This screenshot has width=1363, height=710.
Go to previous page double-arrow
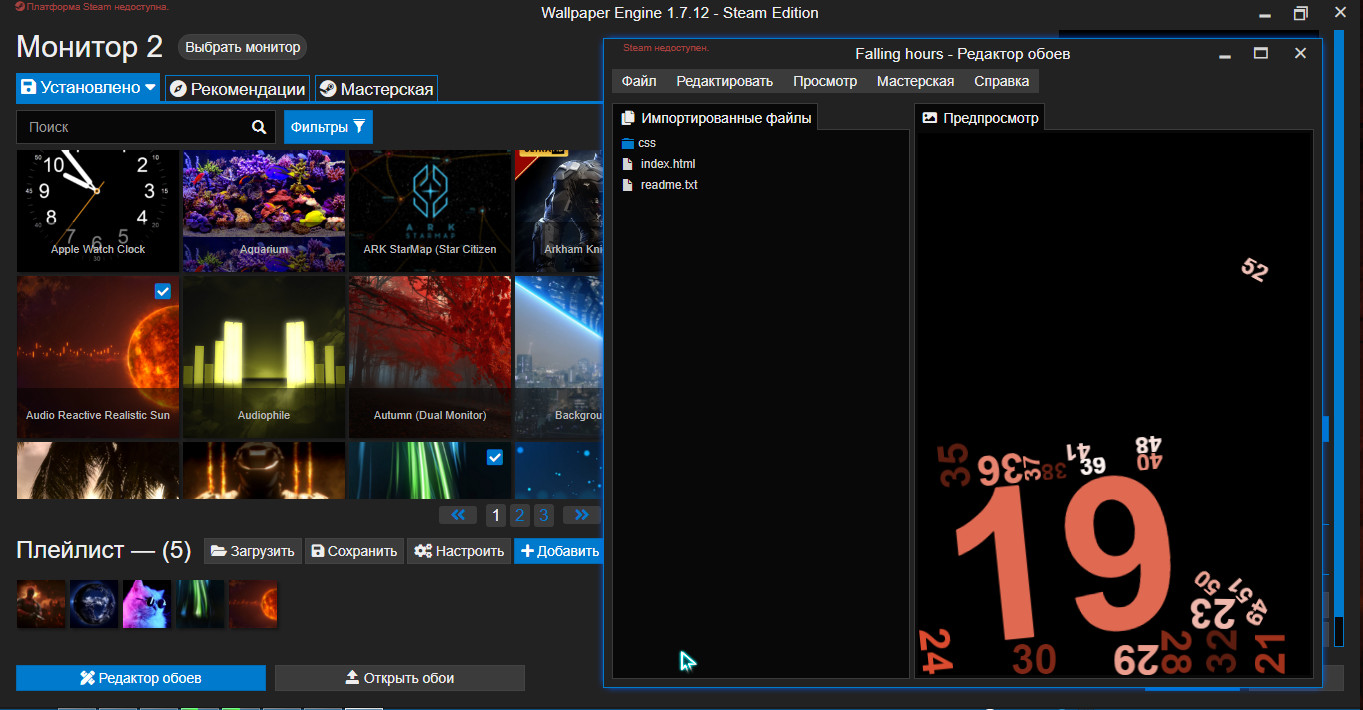click(458, 515)
